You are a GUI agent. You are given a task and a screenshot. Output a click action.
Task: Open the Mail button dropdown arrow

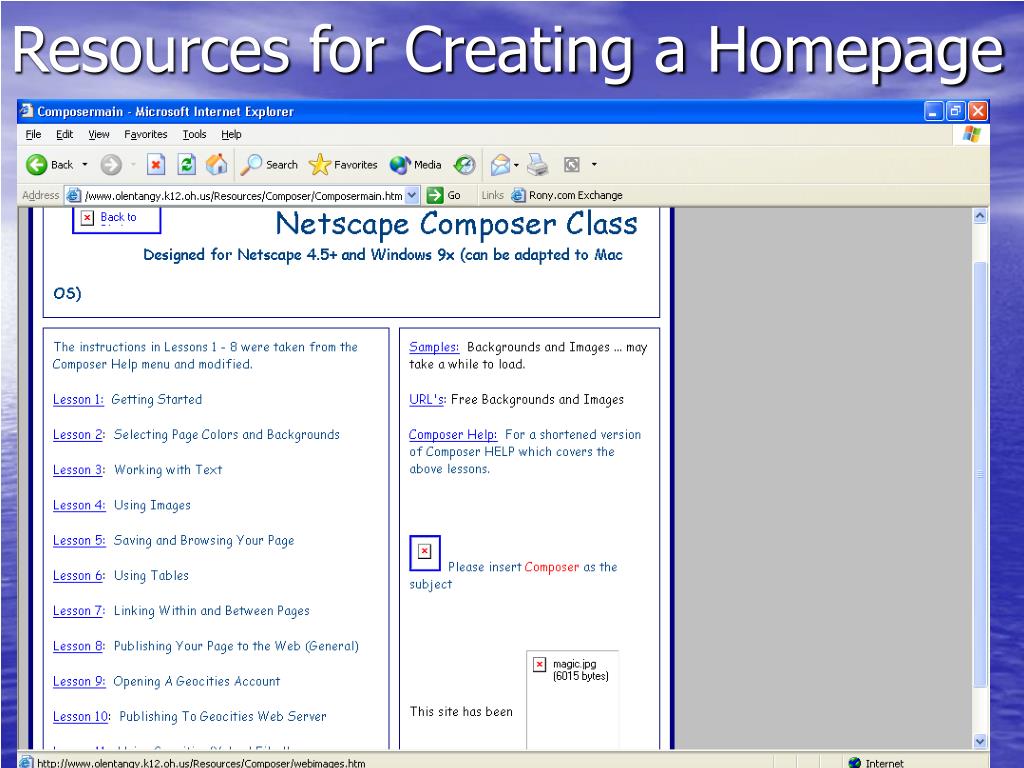516,165
